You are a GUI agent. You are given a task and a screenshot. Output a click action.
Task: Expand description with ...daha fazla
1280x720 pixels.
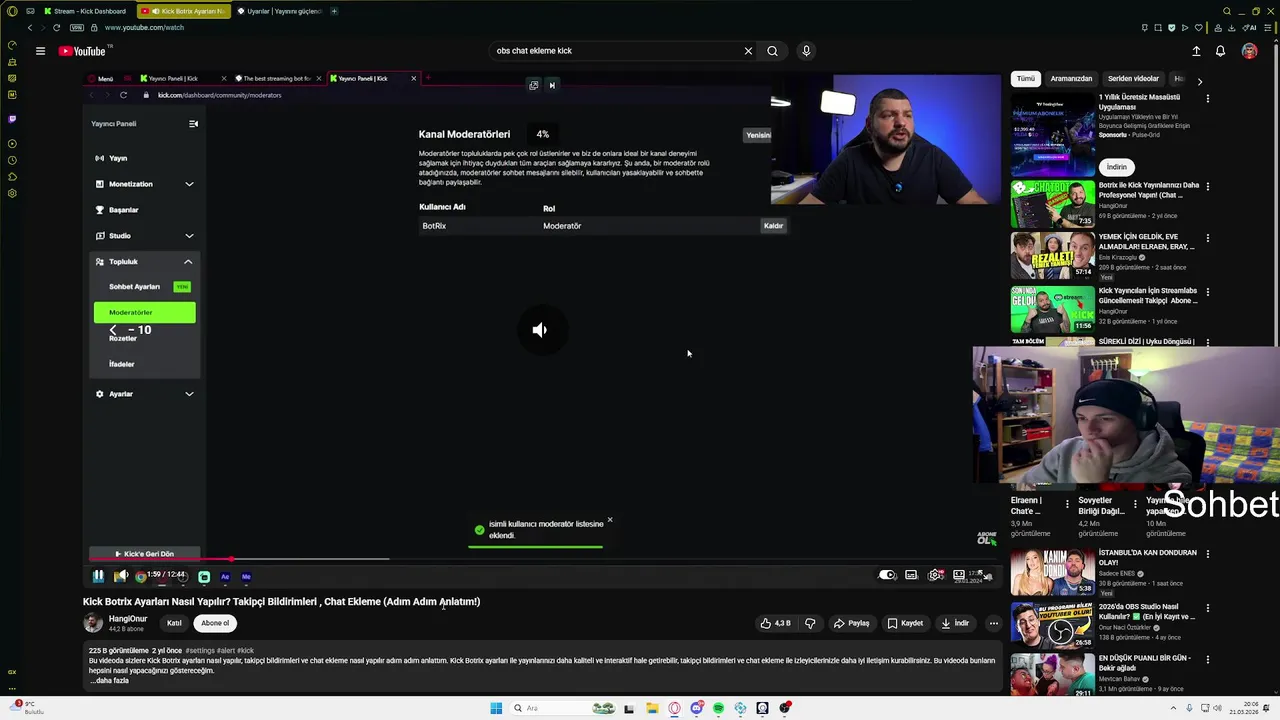[109, 681]
